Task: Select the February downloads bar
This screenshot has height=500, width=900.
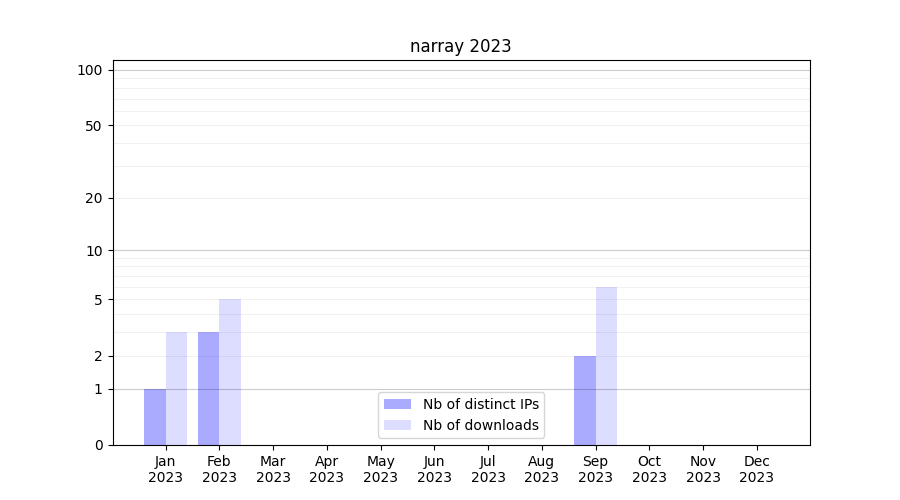Action: click(x=230, y=372)
